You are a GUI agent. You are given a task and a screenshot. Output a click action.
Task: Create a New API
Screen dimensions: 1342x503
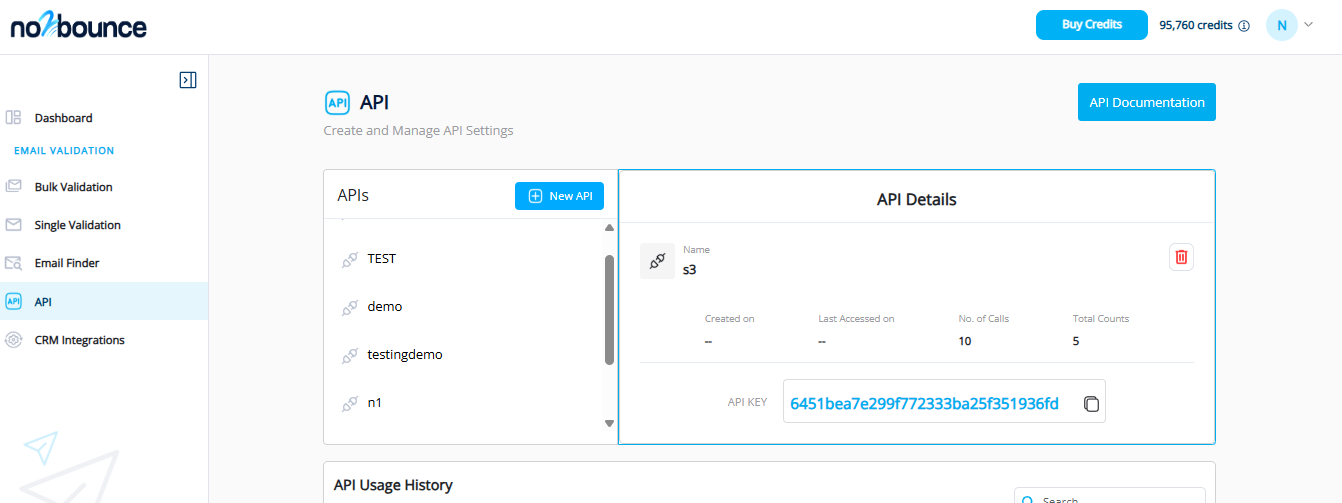(x=559, y=196)
